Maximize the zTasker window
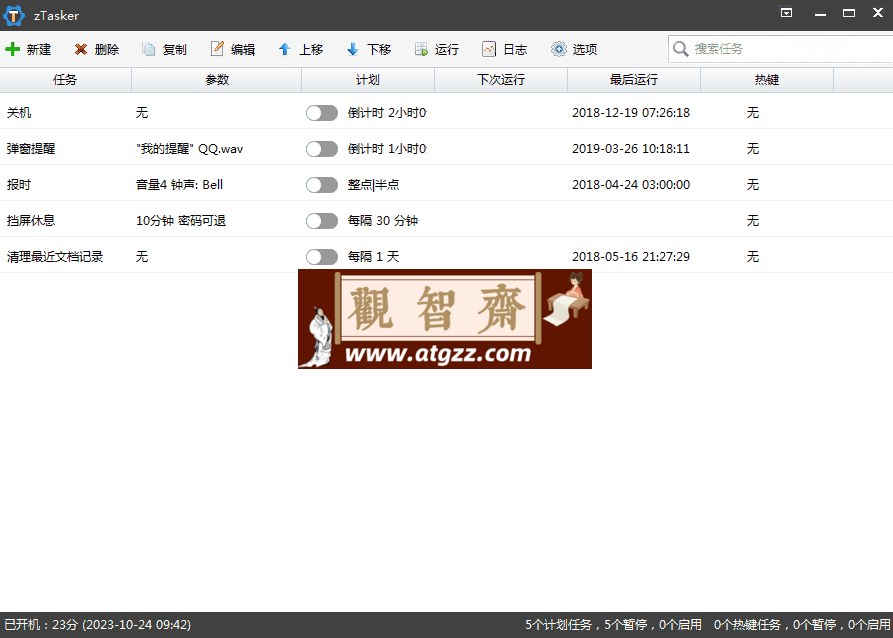The width and height of the screenshot is (893, 638). pyautogui.click(x=849, y=13)
